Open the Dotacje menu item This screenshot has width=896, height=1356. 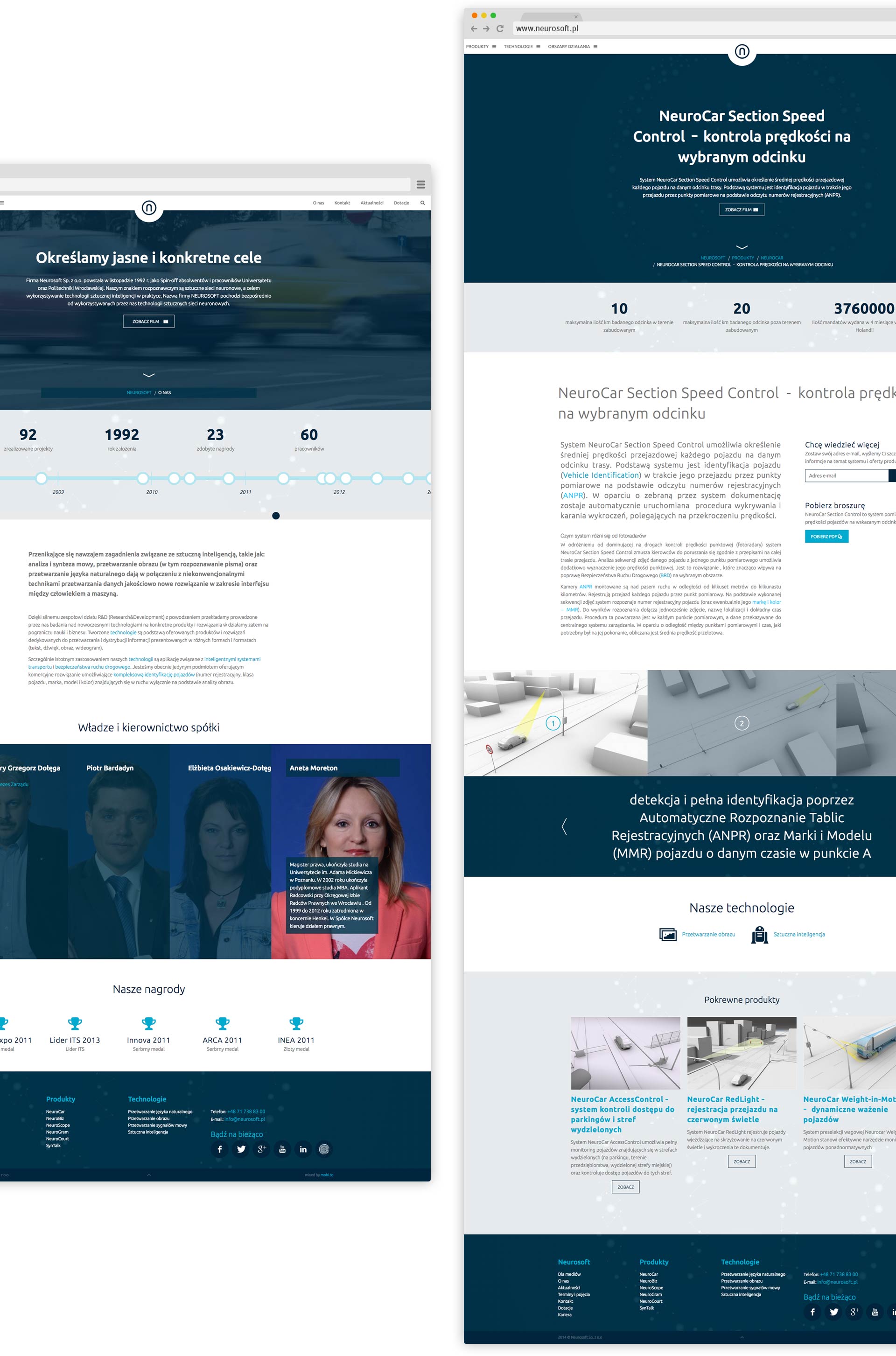tap(401, 203)
